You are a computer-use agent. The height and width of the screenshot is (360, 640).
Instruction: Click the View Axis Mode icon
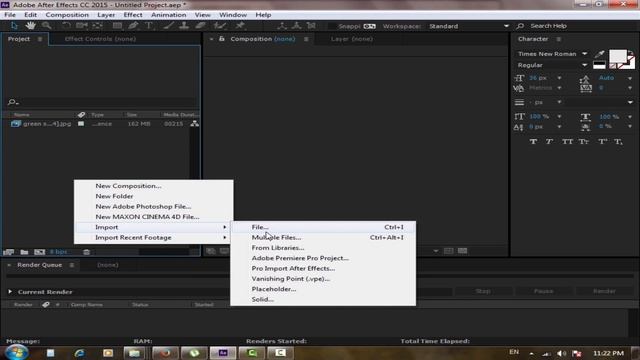click(x=311, y=26)
